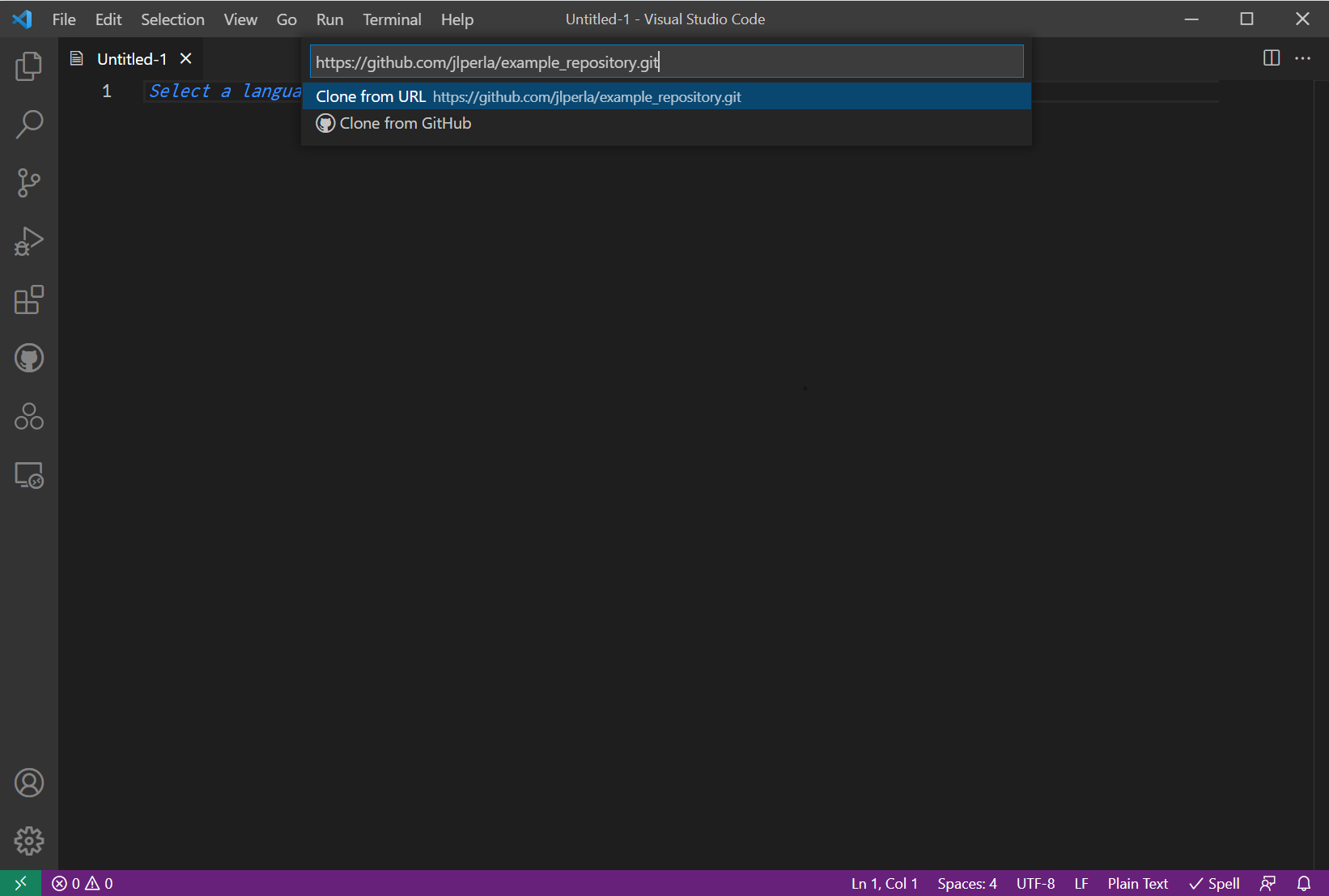Open the Extensions view
1329x896 pixels.
(29, 299)
